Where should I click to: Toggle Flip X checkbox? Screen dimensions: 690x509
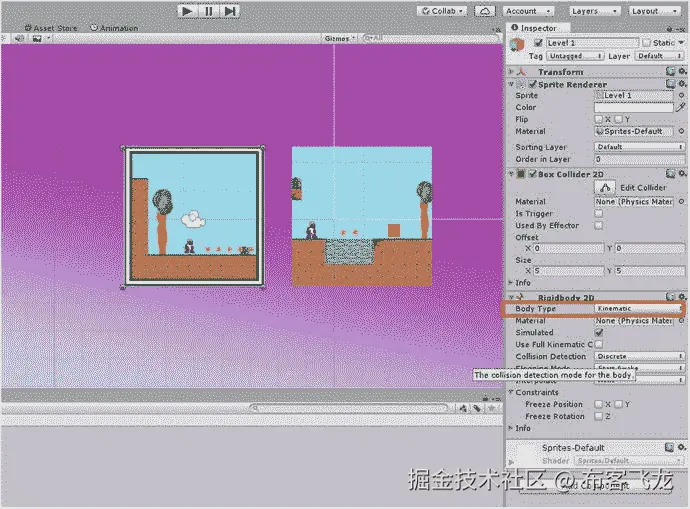[x=598, y=119]
